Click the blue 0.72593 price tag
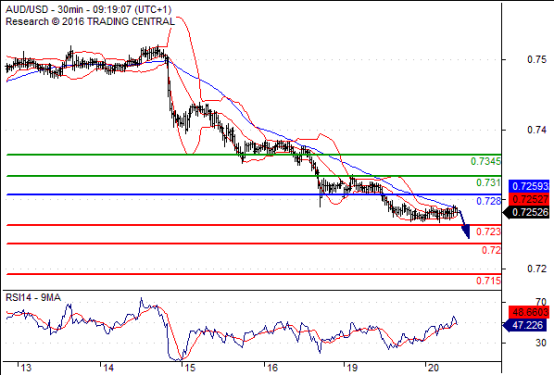 coord(529,186)
